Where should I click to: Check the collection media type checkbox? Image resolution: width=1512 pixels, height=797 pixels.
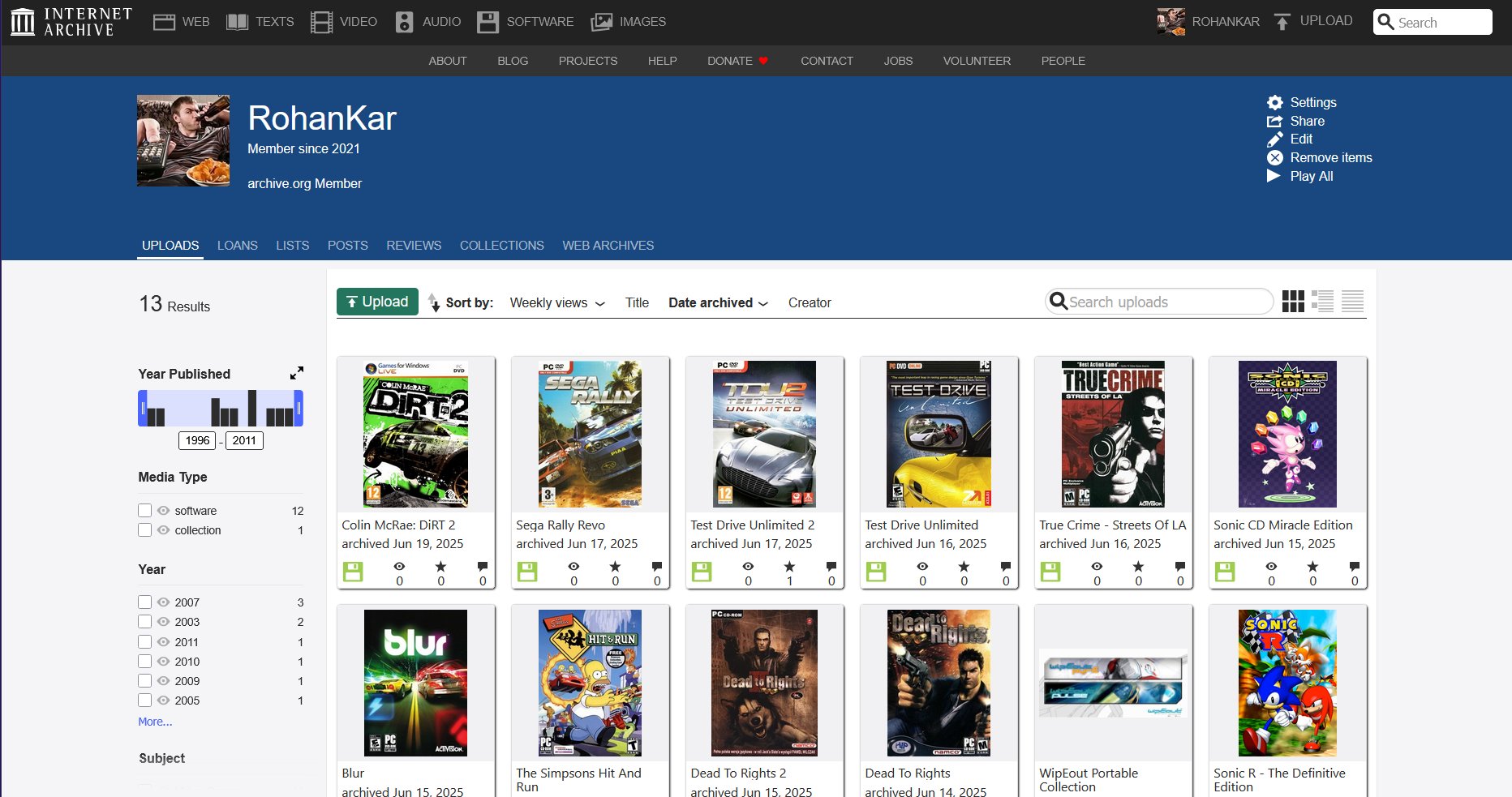click(x=145, y=530)
